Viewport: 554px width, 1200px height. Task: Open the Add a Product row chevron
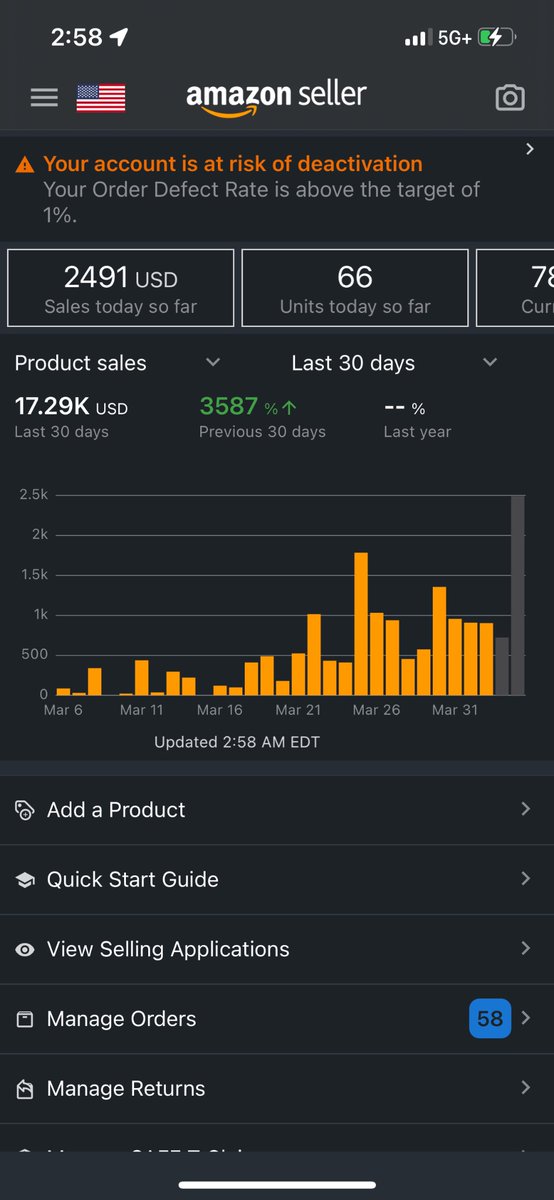(x=526, y=809)
